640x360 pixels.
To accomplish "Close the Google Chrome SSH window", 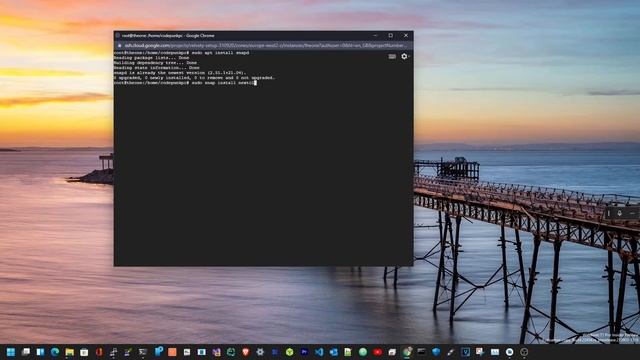I will pos(406,36).
